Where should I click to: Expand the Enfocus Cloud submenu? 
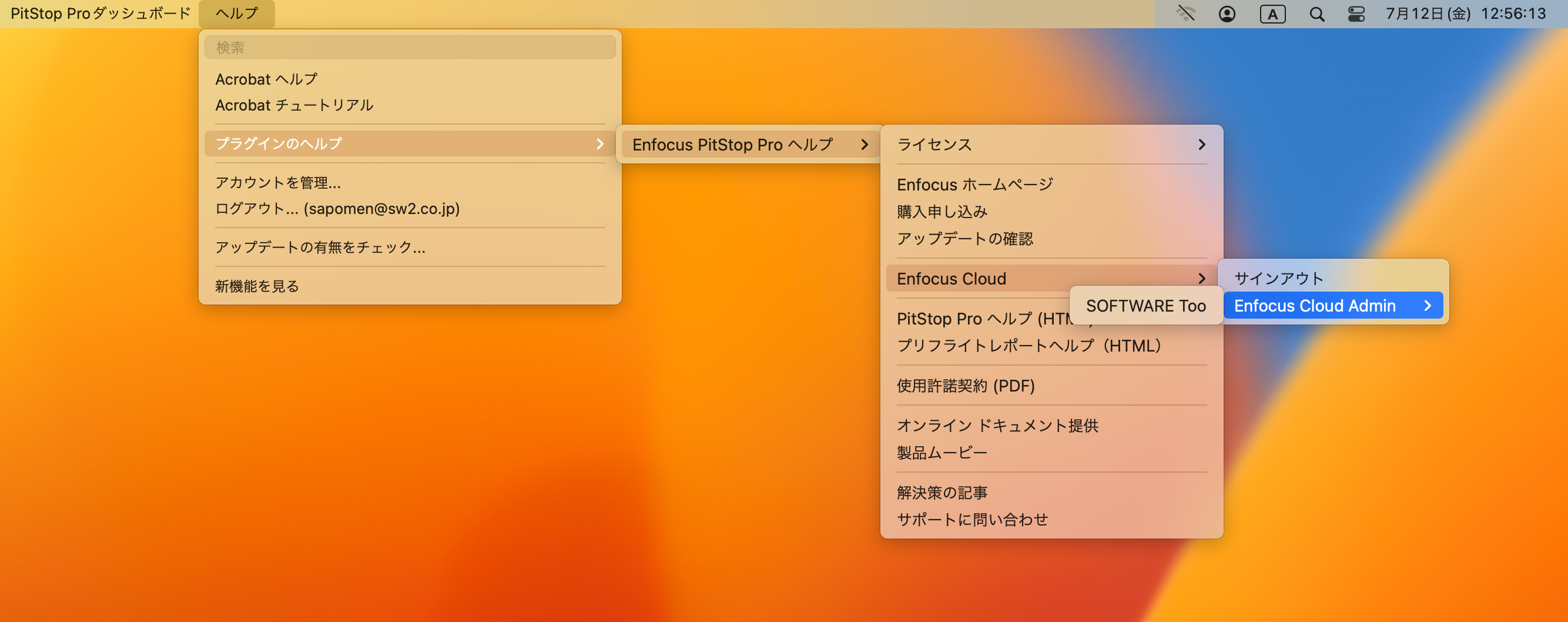click(1051, 278)
